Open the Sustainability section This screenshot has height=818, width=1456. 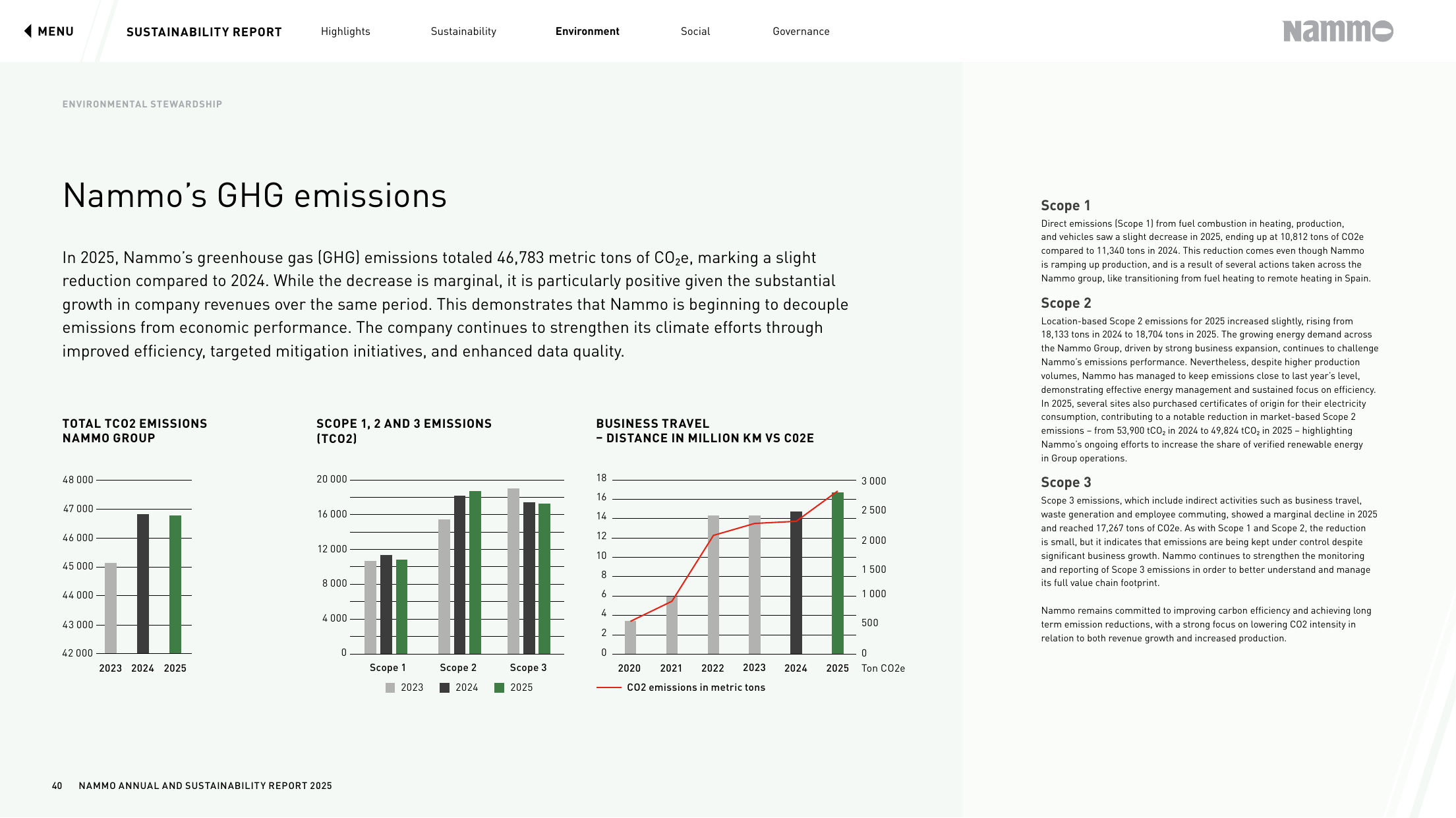point(463,32)
